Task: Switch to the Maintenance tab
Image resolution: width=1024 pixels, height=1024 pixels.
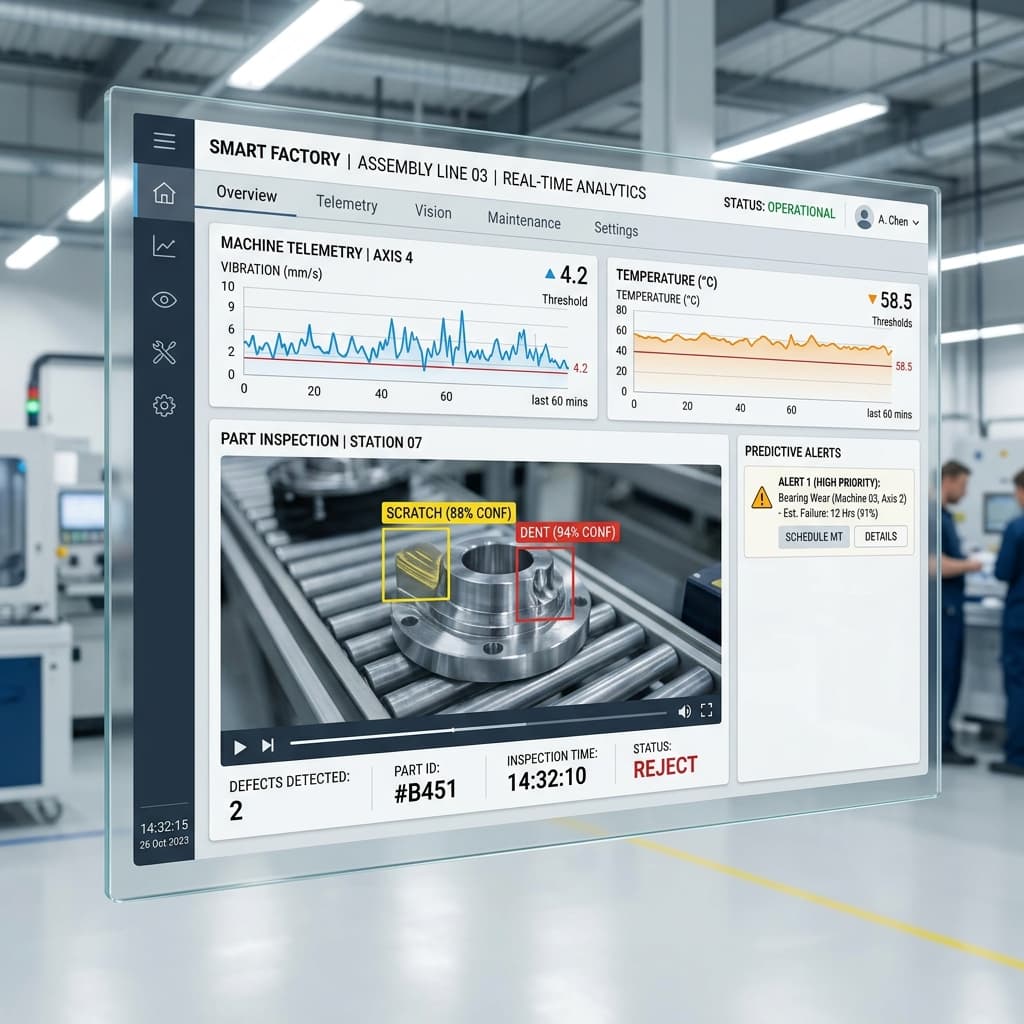Action: 524,221
